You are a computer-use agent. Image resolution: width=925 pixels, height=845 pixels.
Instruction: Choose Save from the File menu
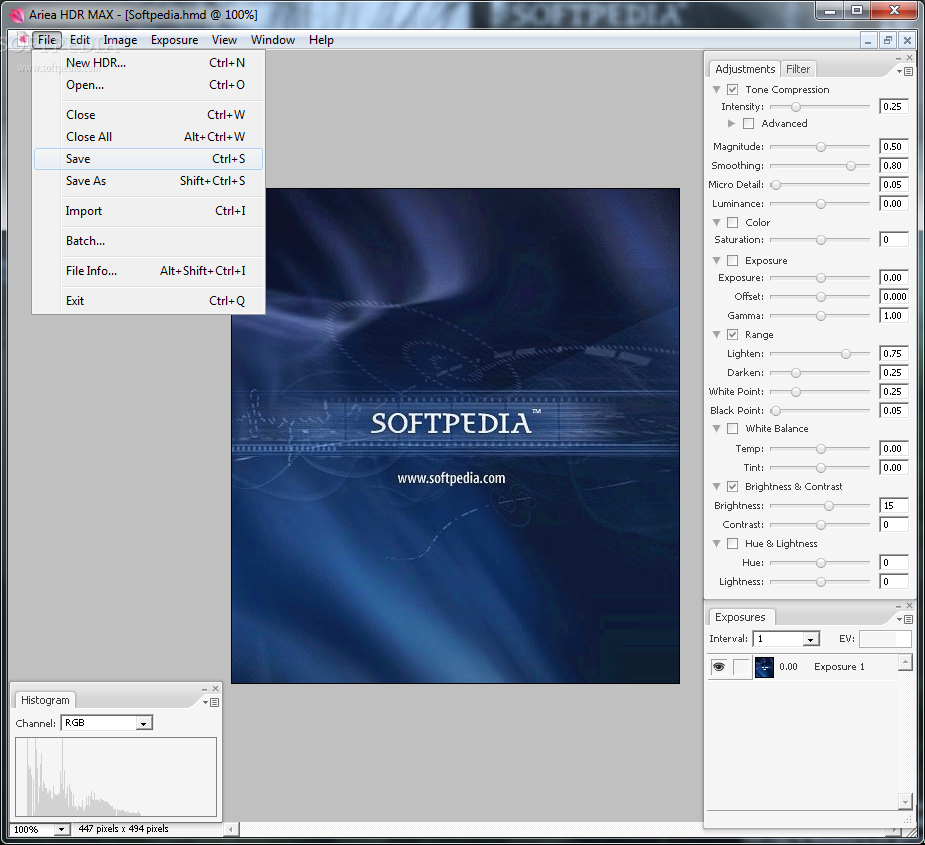(x=148, y=159)
